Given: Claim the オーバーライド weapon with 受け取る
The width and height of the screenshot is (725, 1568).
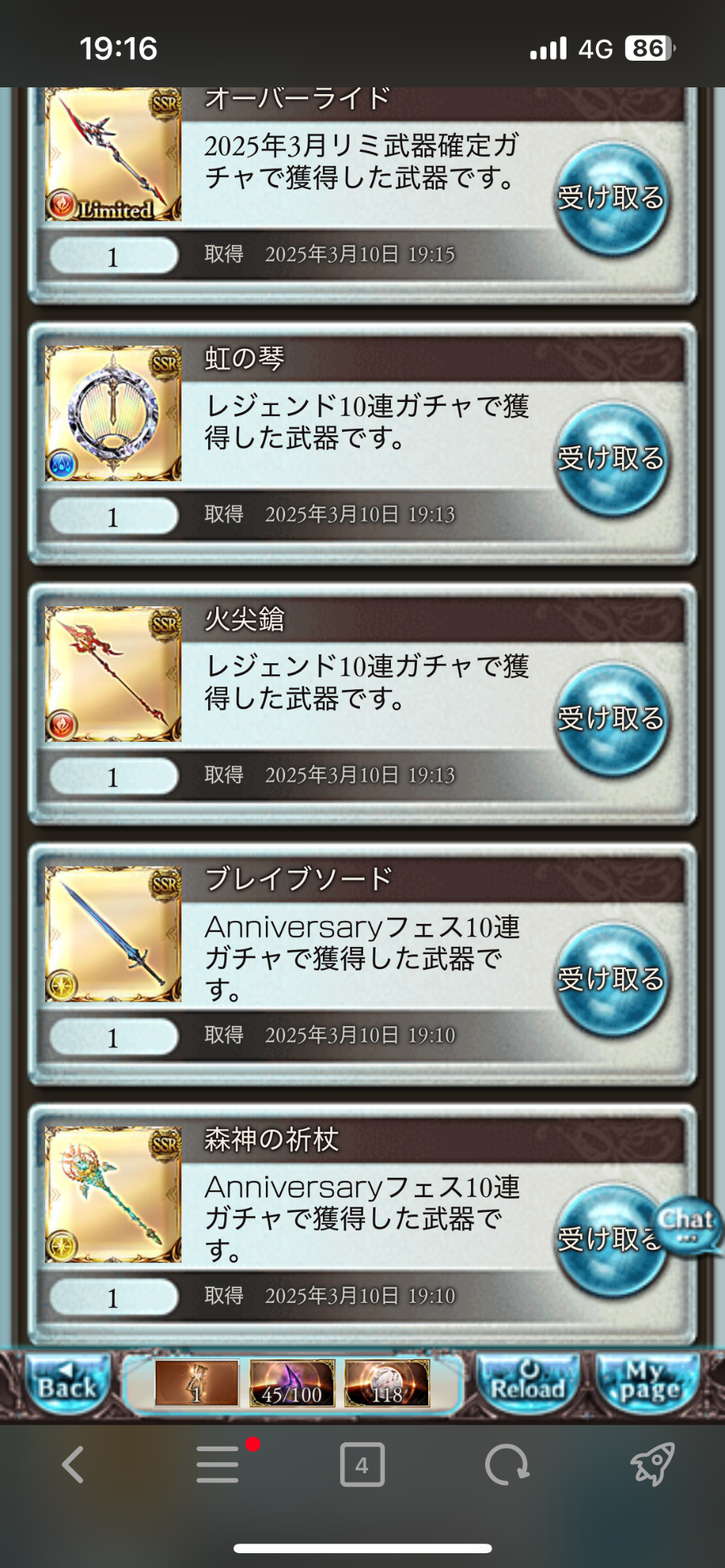Looking at the screenshot, I should click(612, 198).
